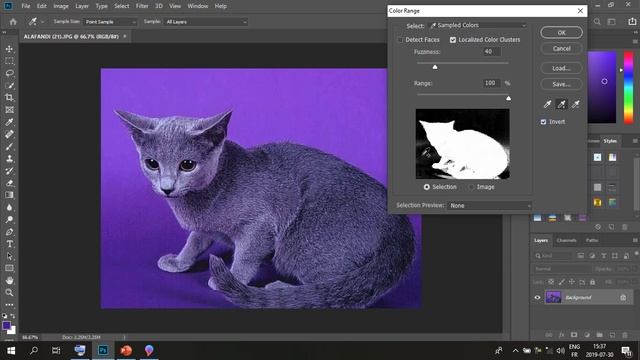Select the Type tool
The height and width of the screenshot is (360, 640).
click(9, 244)
